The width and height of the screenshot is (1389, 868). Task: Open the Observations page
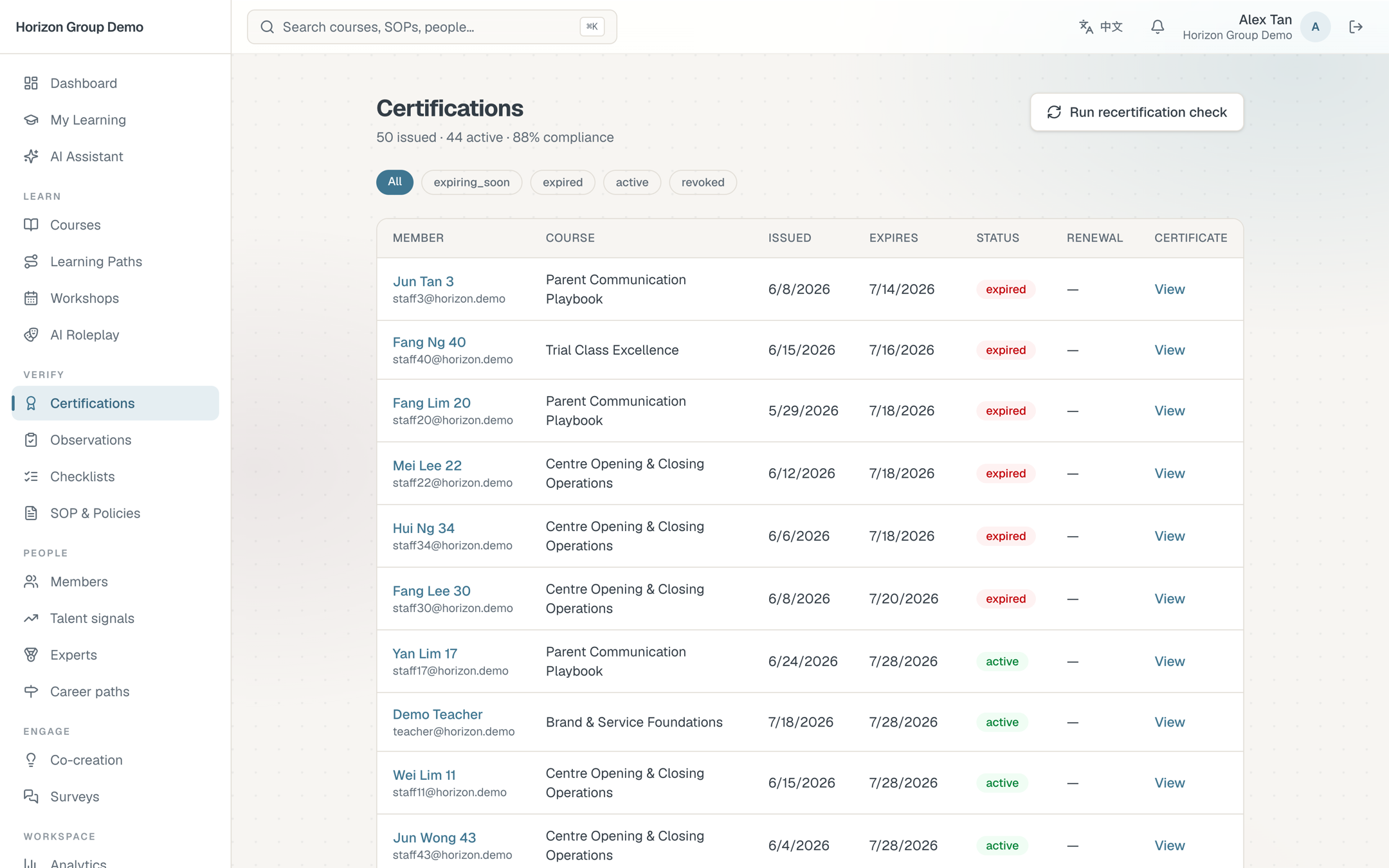point(115,440)
